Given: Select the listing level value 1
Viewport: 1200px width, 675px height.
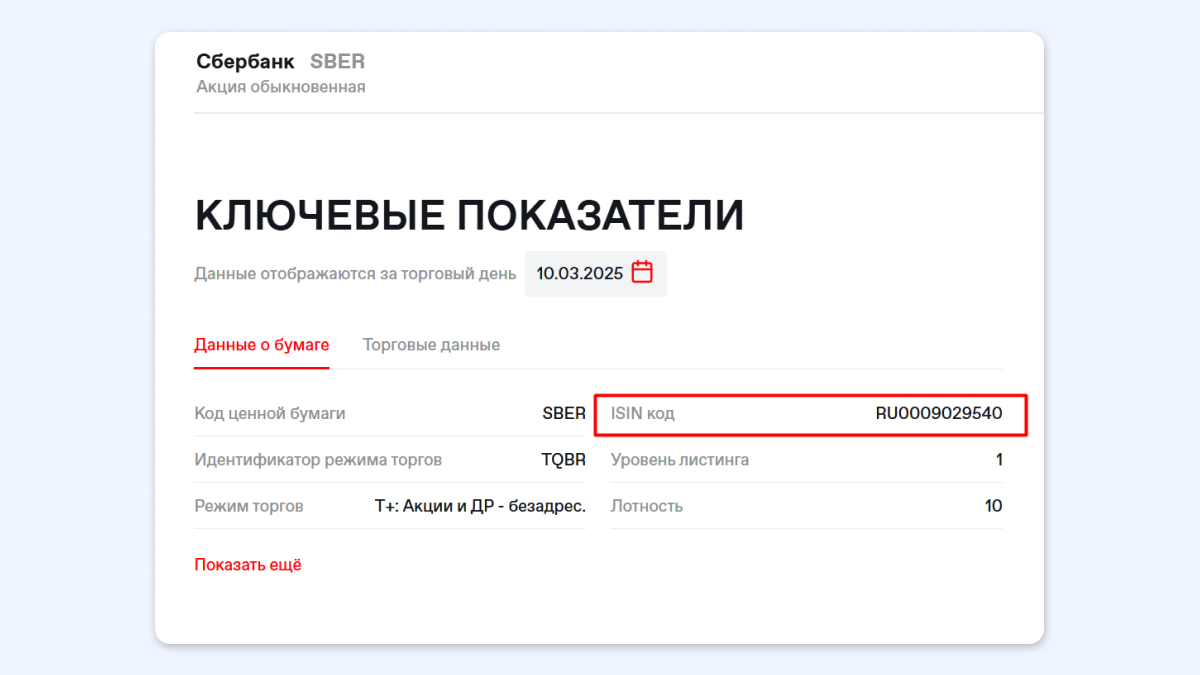Looking at the screenshot, I should click(x=998, y=460).
